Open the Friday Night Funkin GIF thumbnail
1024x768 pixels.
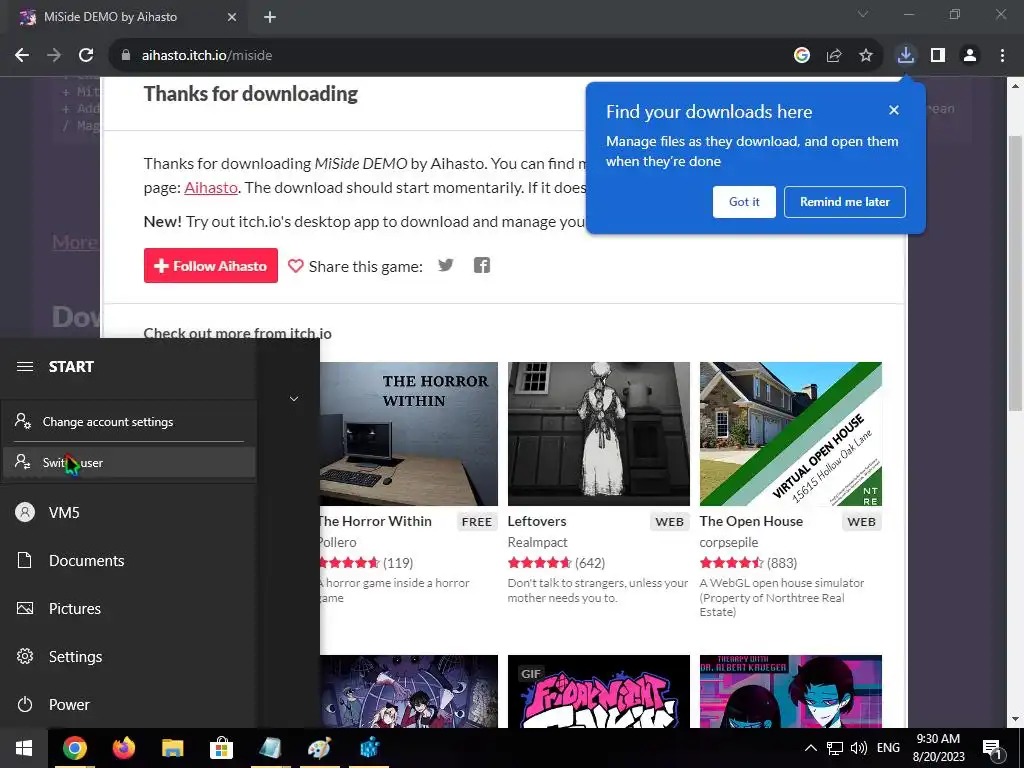[598, 692]
